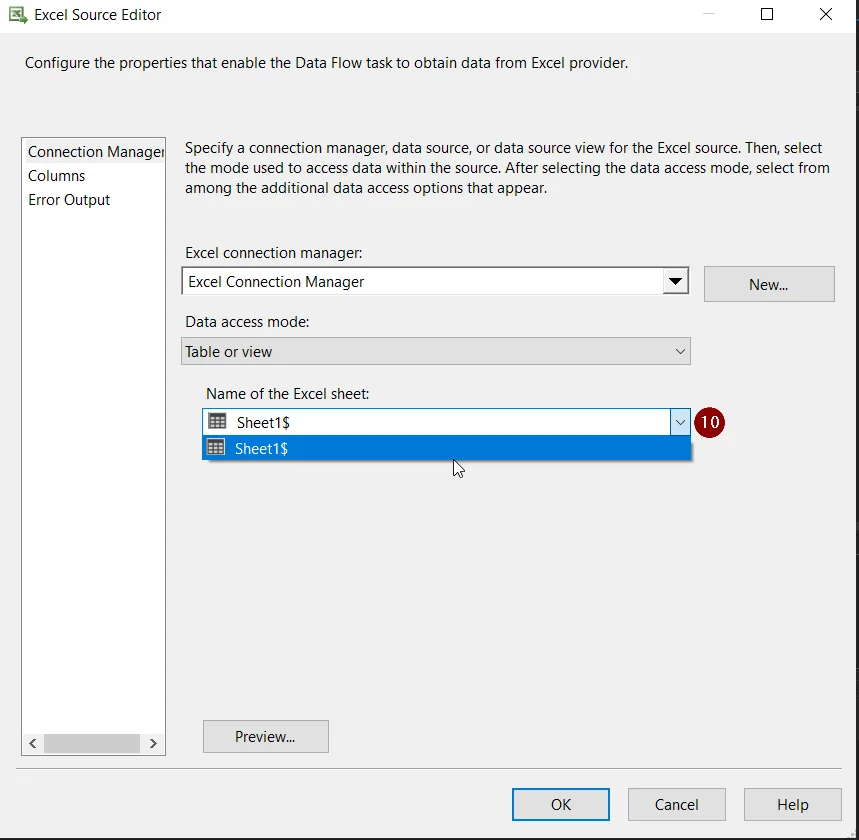Viewport: 859px width, 840px height.
Task: Expand the Data access mode dropdown
Action: click(x=680, y=351)
